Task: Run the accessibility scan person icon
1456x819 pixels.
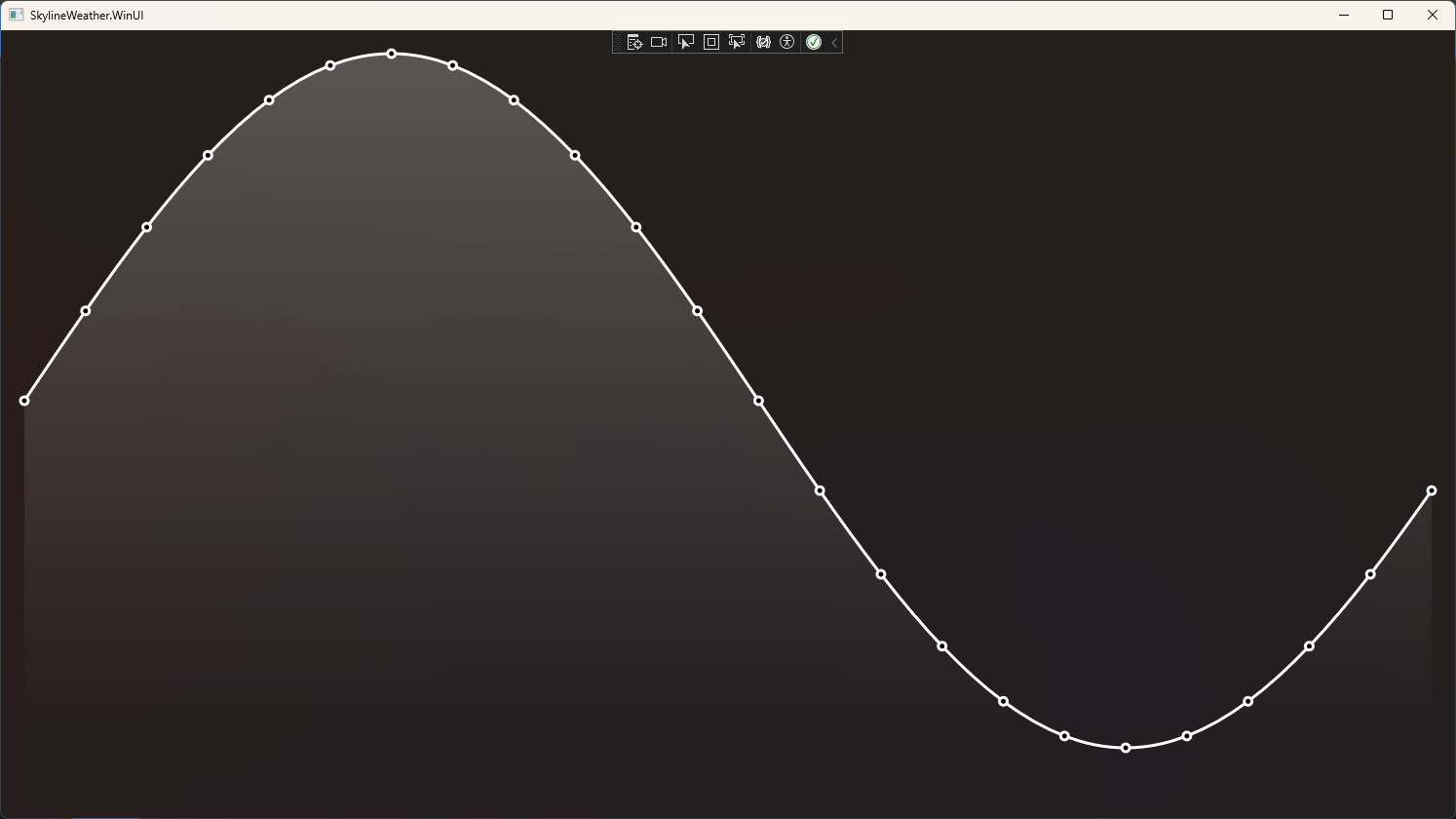Action: pos(787,42)
